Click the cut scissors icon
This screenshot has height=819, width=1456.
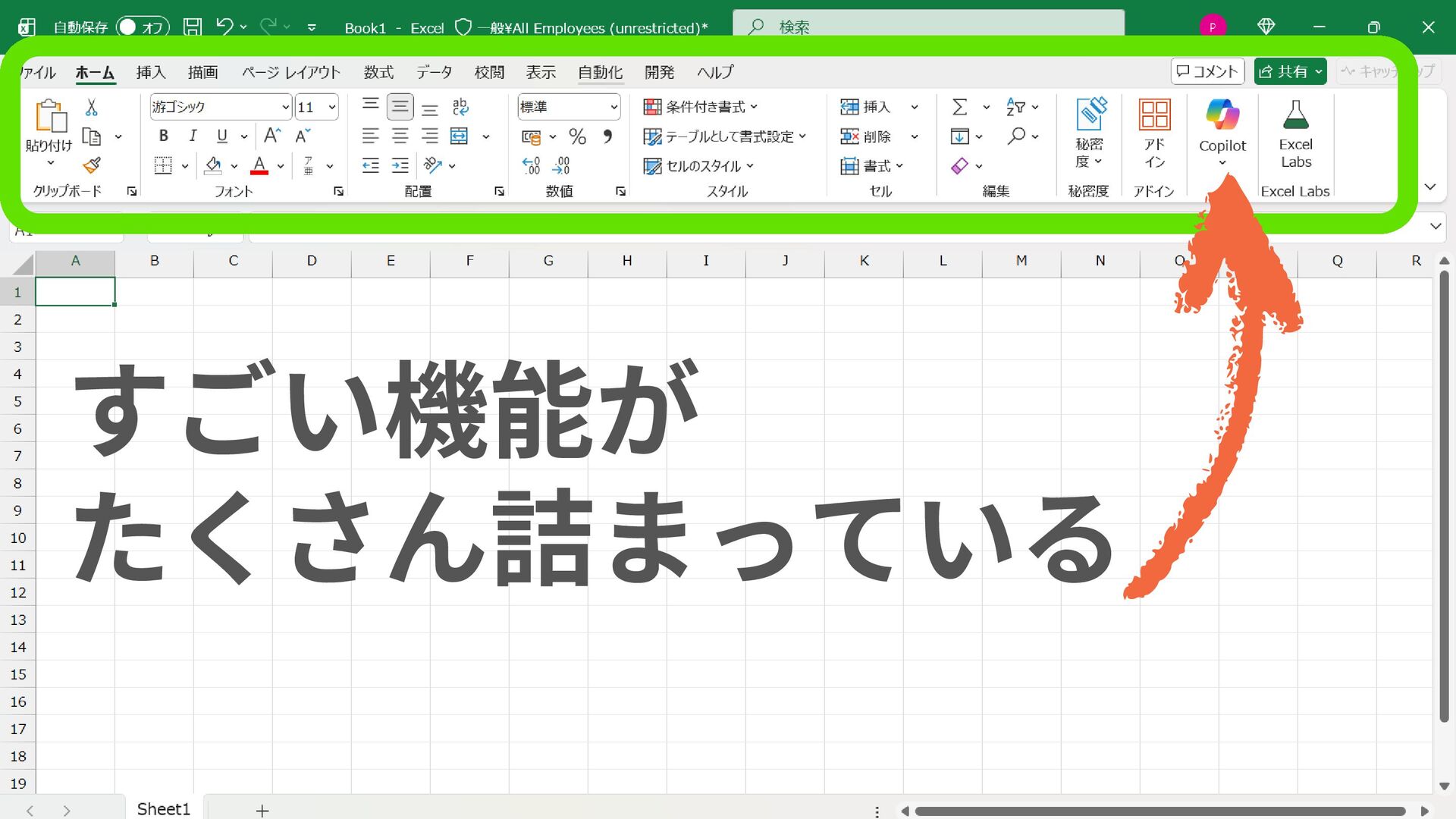pos(92,107)
